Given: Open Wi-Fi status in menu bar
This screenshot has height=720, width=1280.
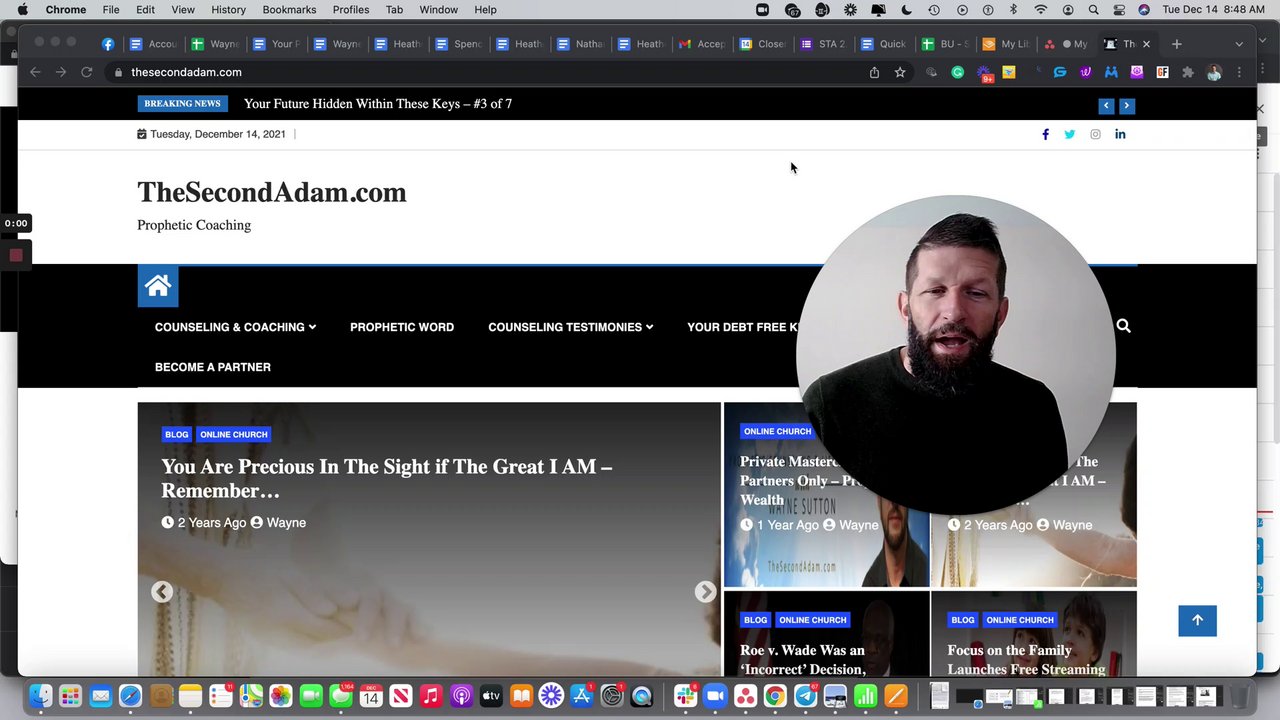Looking at the screenshot, I should click(x=1041, y=10).
